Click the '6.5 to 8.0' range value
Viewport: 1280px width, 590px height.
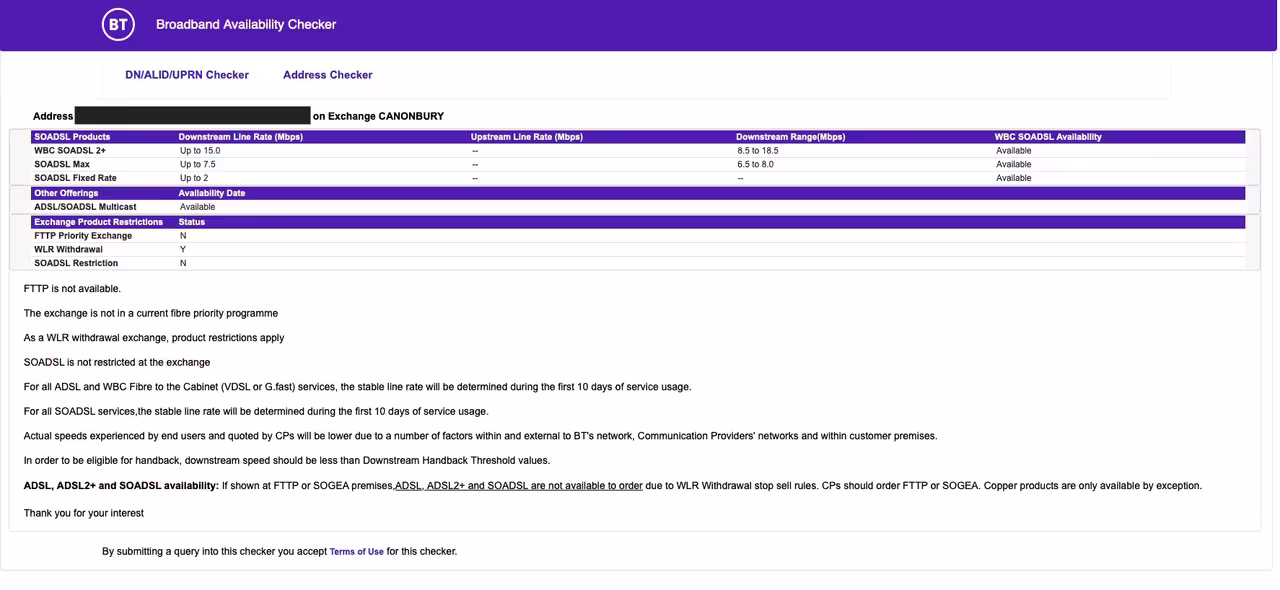[755, 164]
